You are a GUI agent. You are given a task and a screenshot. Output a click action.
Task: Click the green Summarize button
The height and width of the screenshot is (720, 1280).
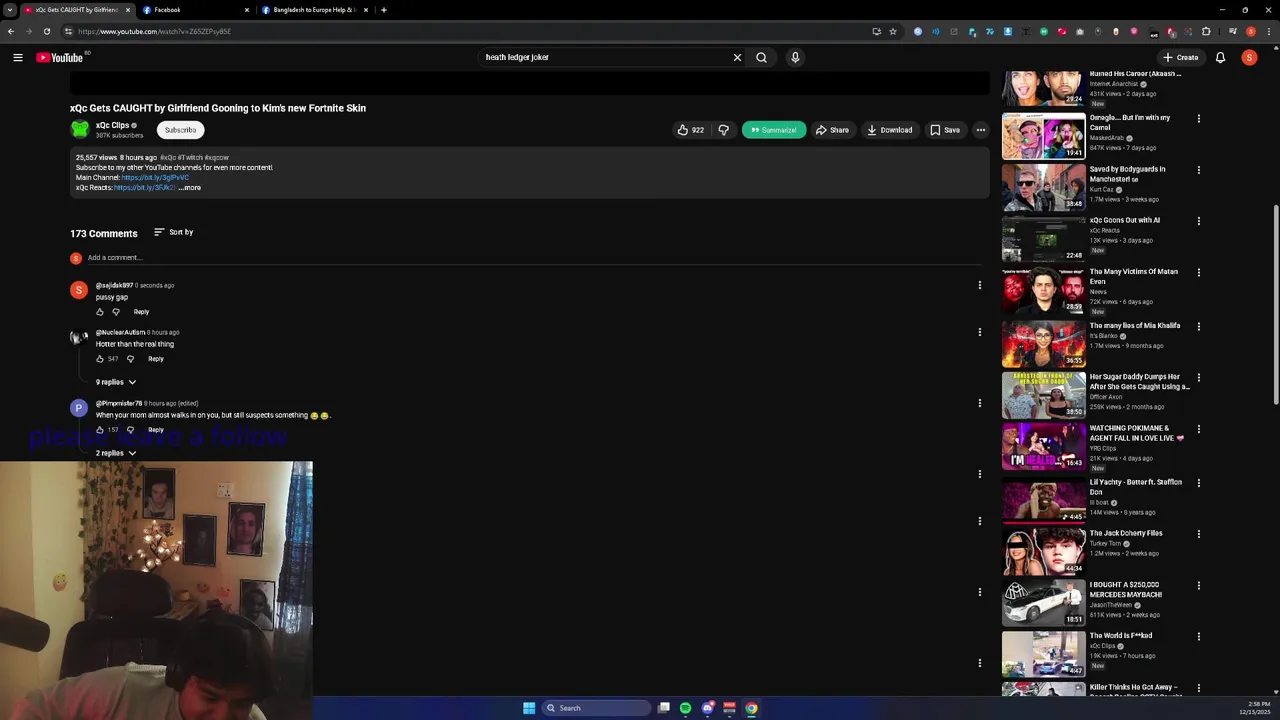click(774, 130)
